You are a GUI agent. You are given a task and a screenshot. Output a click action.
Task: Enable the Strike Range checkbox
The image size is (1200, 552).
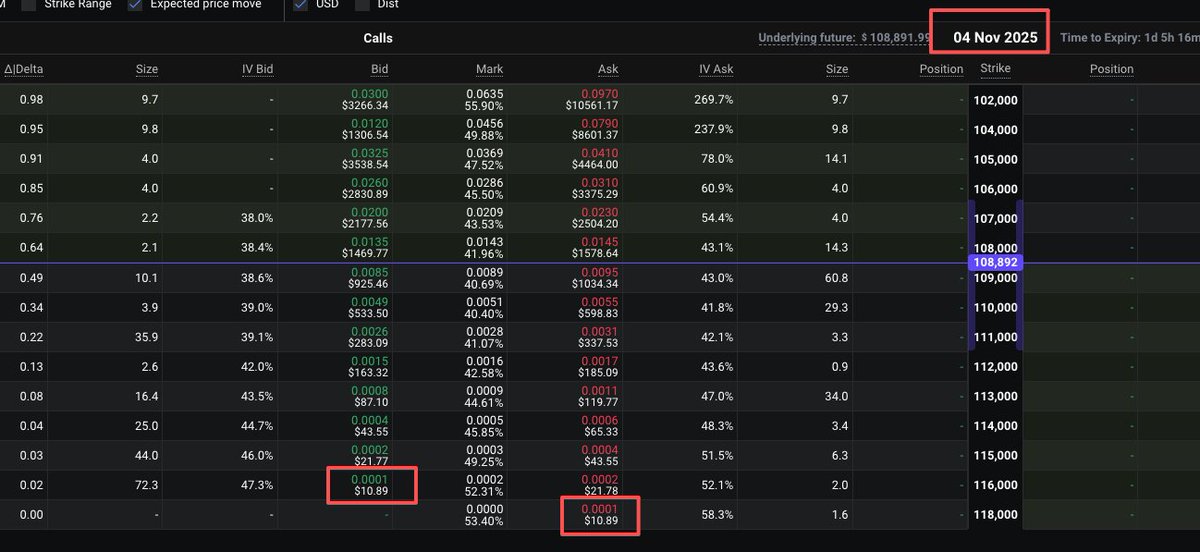coord(28,5)
